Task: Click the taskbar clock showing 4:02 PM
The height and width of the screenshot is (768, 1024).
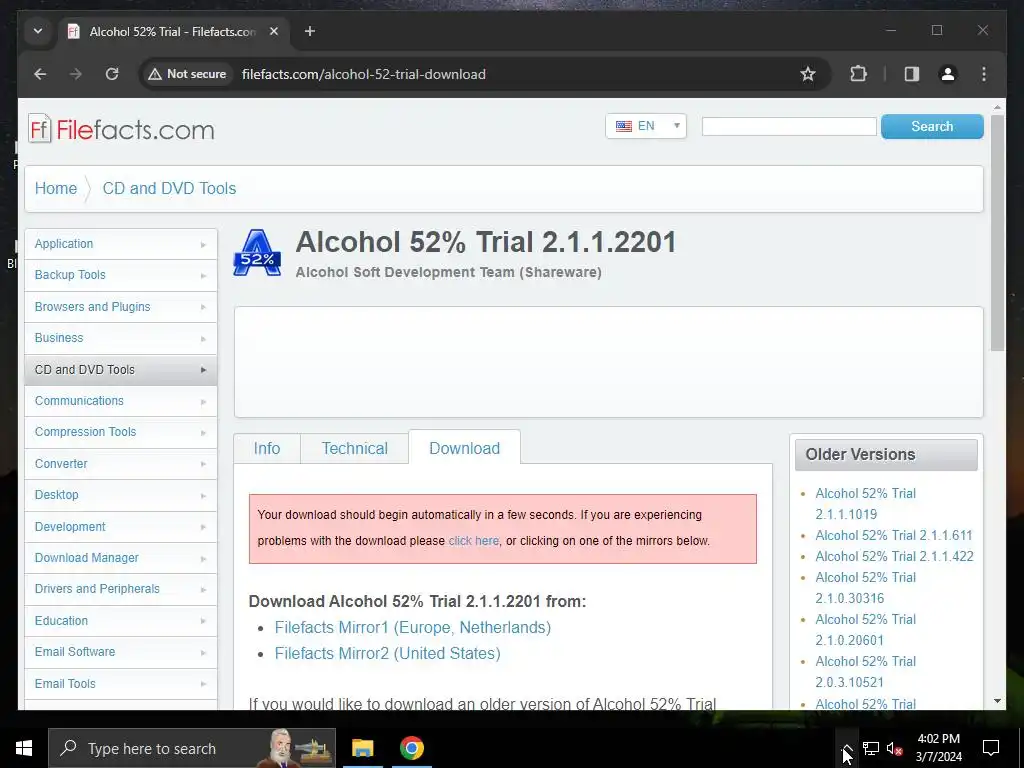Action: pos(938,748)
